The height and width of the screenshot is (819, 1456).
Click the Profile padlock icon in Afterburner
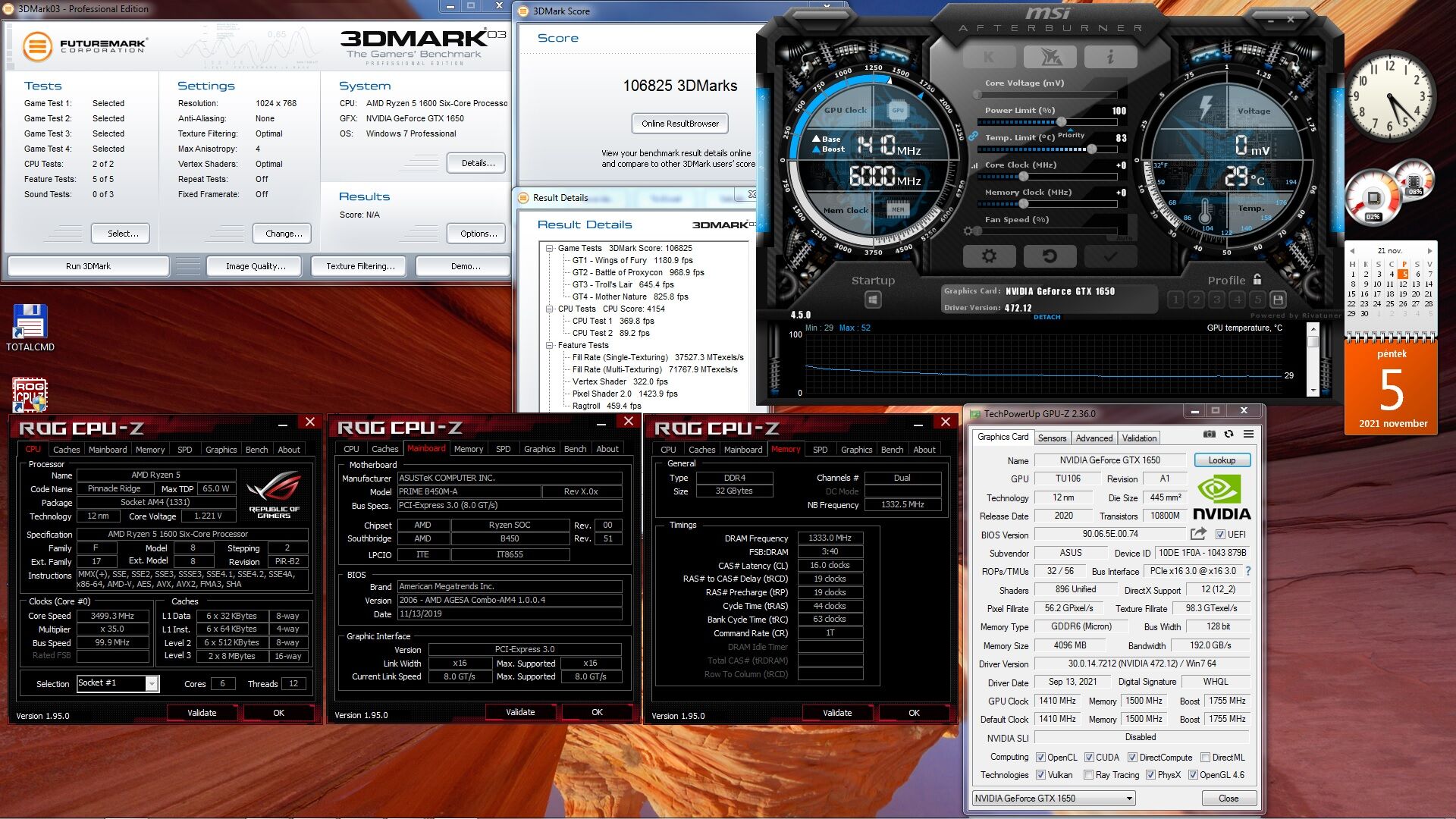(x=1257, y=280)
